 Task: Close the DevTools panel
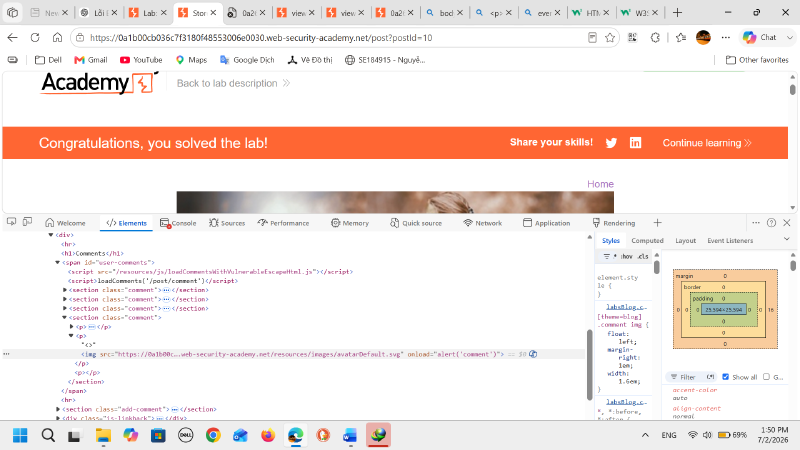click(787, 223)
